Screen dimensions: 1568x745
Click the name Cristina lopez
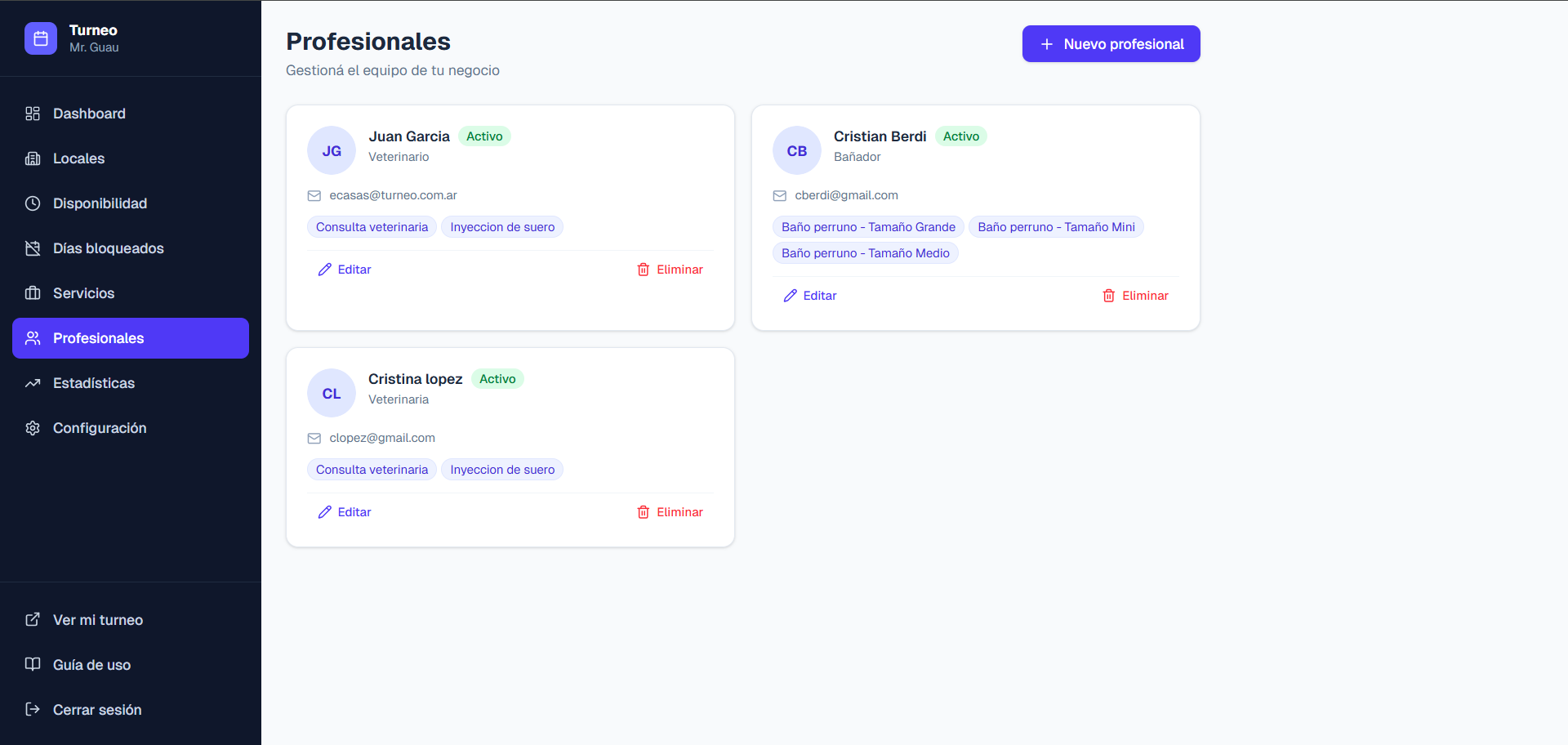[415, 379]
